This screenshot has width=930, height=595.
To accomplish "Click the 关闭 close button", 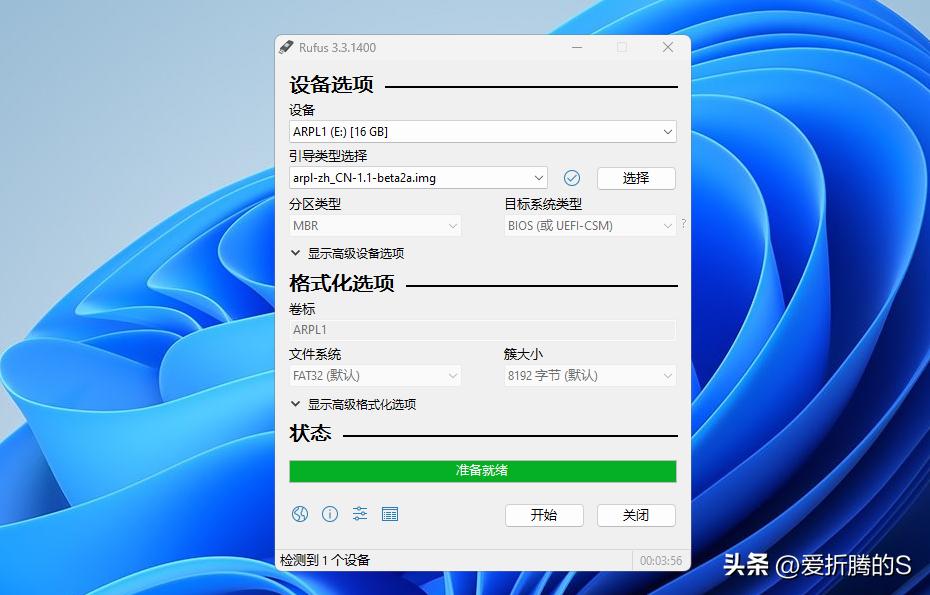I will pos(636,515).
